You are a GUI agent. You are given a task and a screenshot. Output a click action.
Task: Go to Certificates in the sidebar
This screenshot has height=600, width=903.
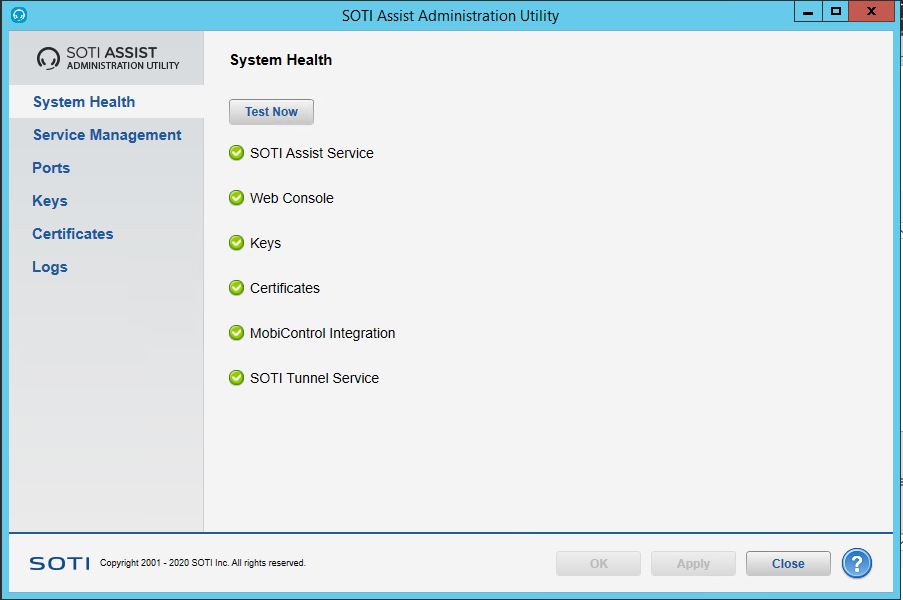click(x=73, y=234)
